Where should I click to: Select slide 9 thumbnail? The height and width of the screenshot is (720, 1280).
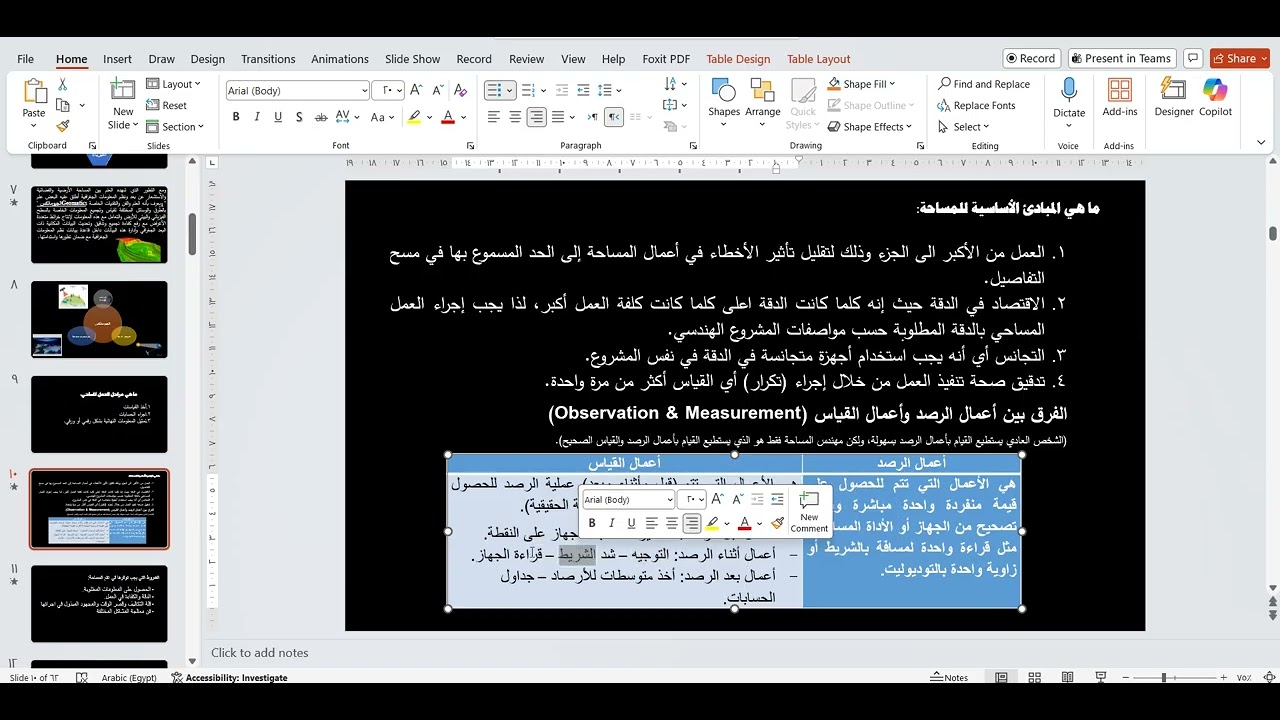(99, 414)
